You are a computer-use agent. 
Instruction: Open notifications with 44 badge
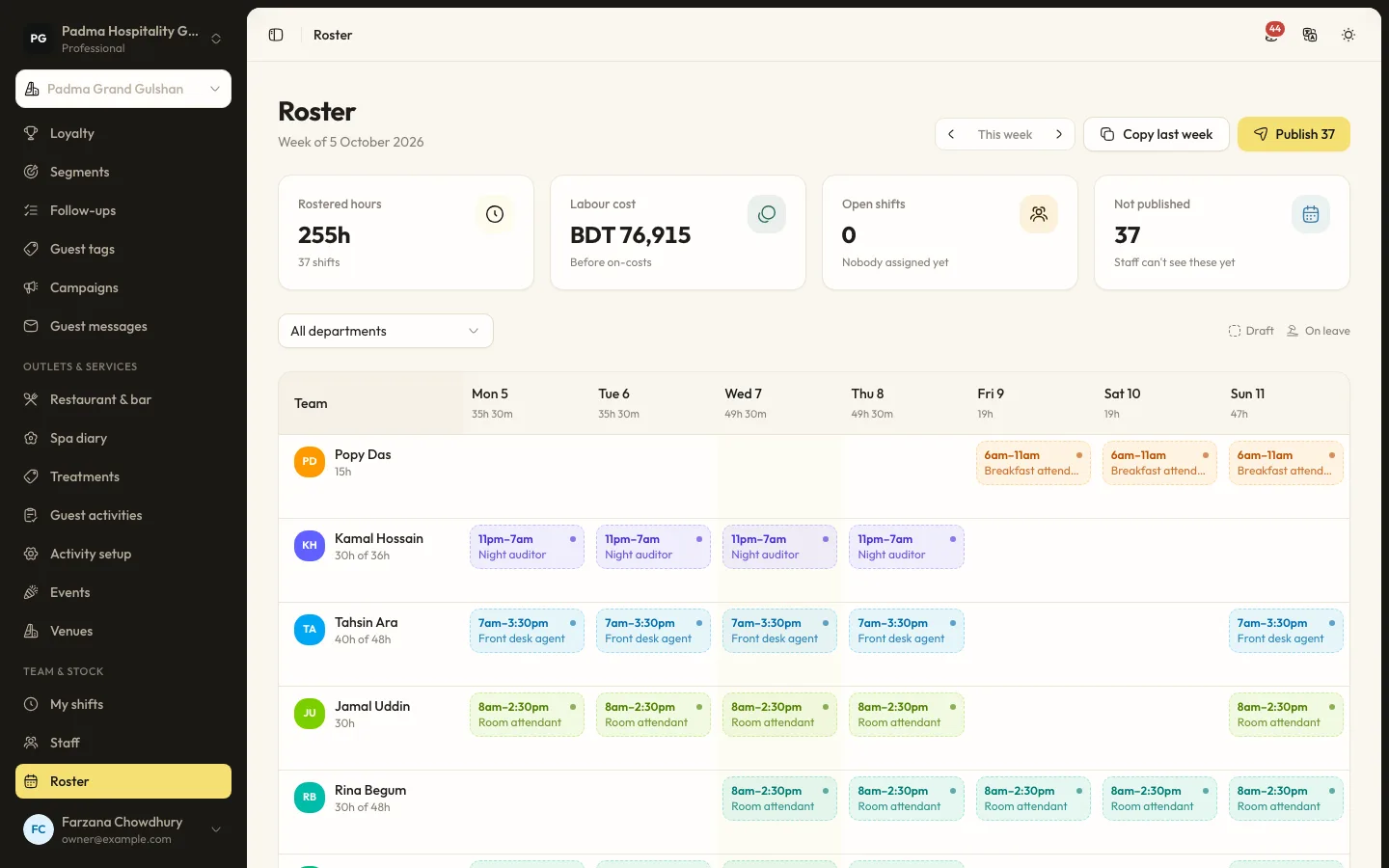[1273, 34]
